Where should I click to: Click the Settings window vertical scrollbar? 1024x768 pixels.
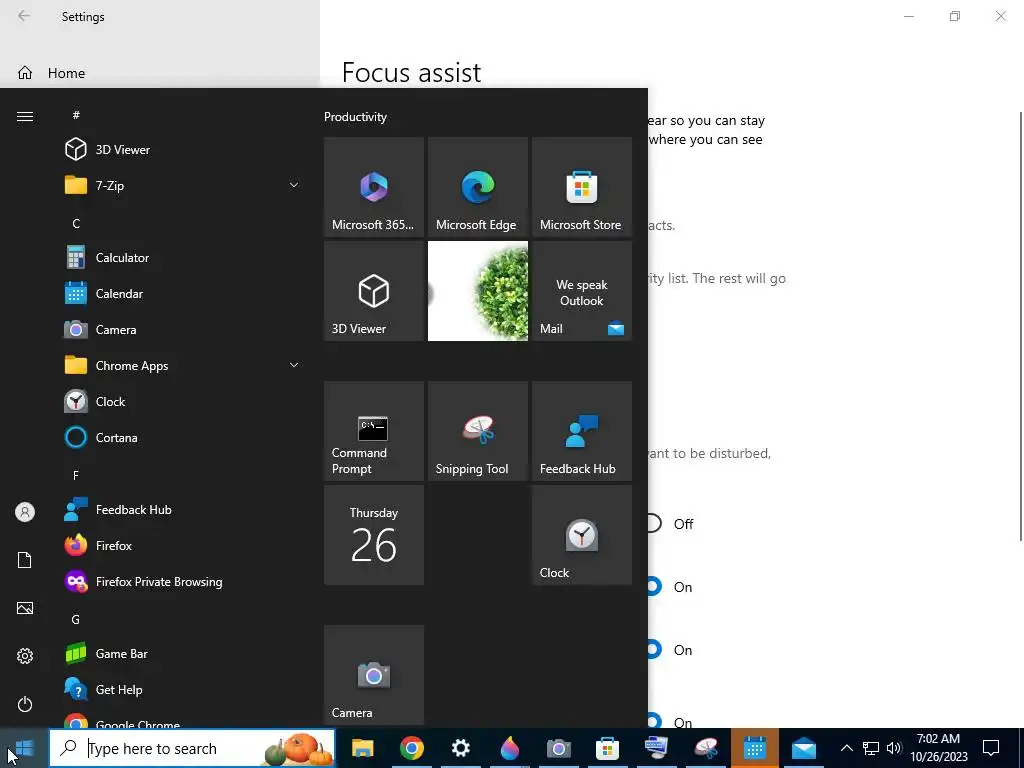(1021, 325)
